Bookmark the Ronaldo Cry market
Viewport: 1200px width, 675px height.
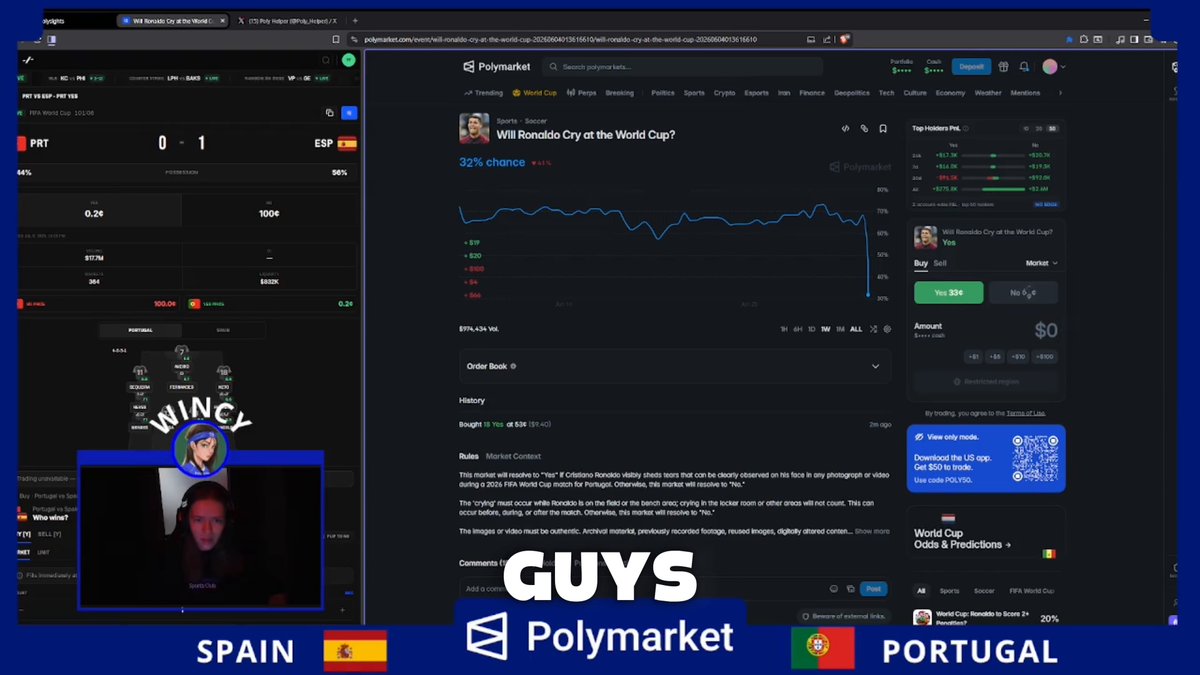(883, 129)
